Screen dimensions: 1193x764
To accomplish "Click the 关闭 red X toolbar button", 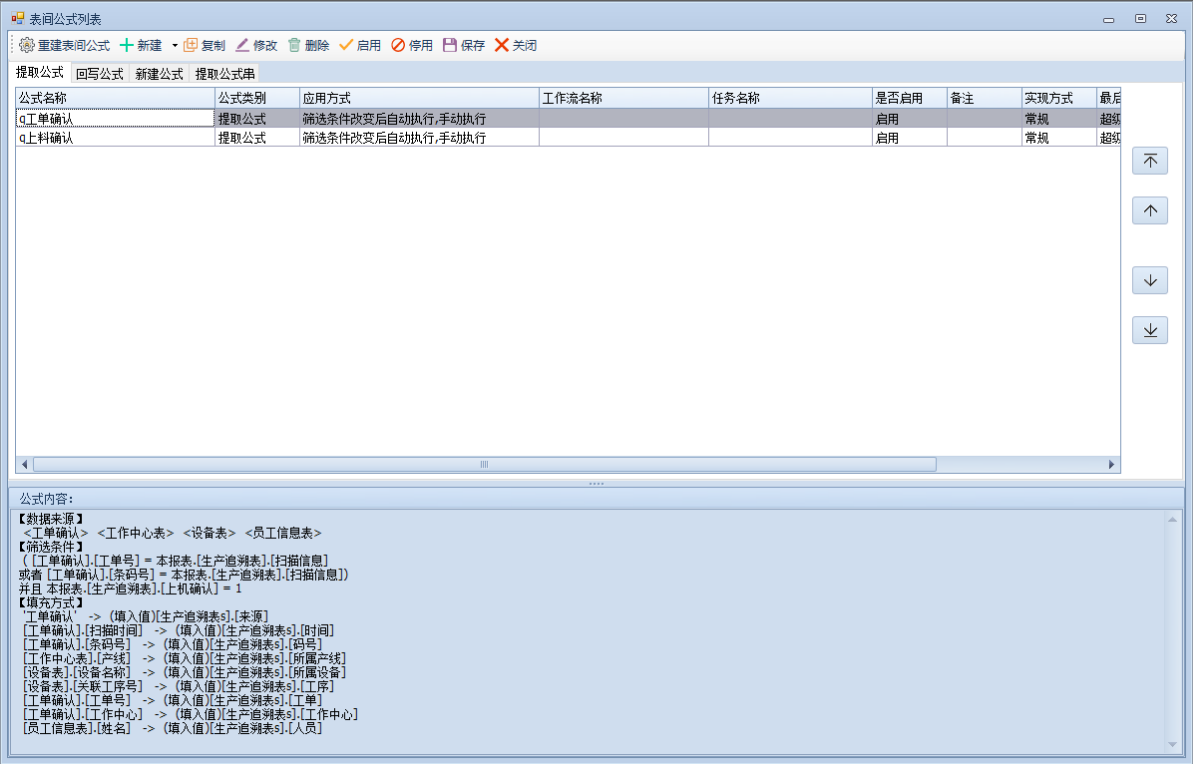I will [x=502, y=45].
